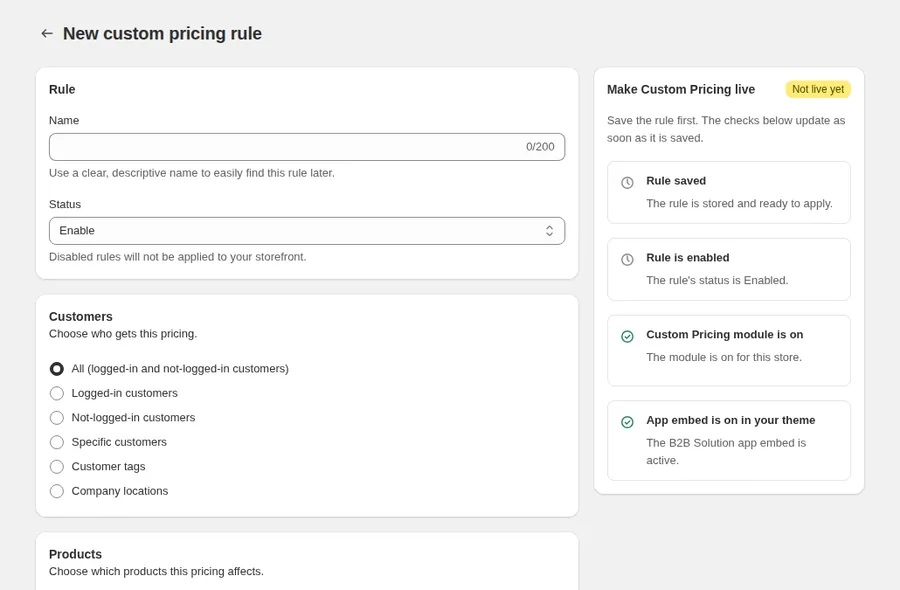Screen dimensions: 900x590
Task: Click 'Disabled rules will not be applied' helper text
Action: coord(177,257)
